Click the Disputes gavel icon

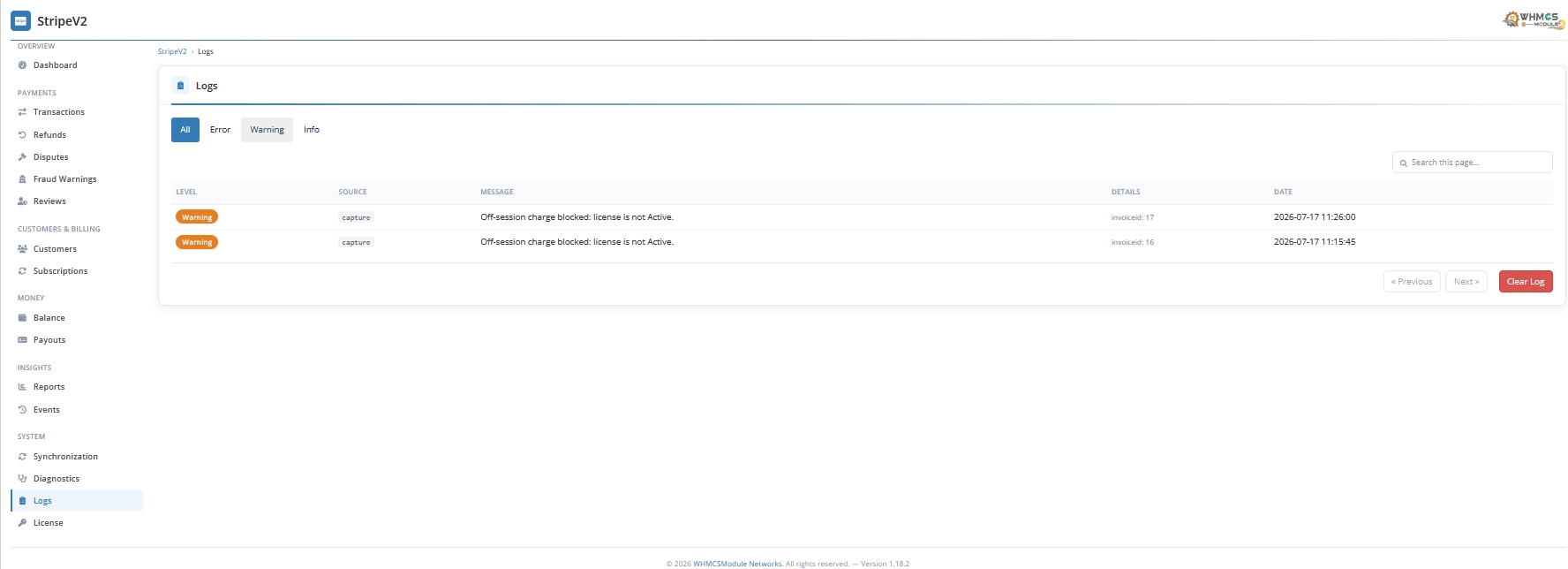click(x=22, y=157)
